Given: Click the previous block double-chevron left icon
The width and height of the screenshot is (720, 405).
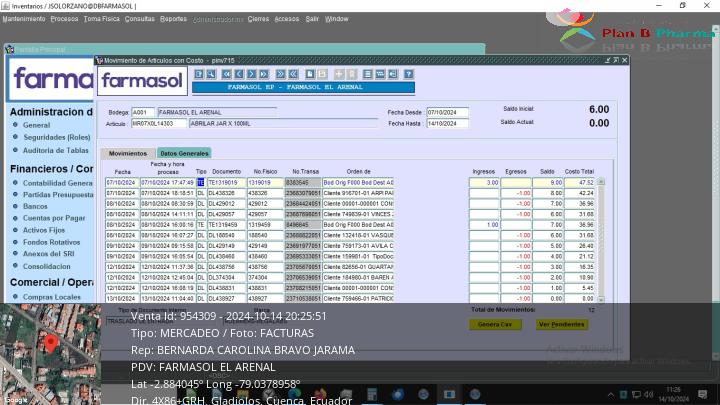Looking at the screenshot, I should [x=293, y=74].
